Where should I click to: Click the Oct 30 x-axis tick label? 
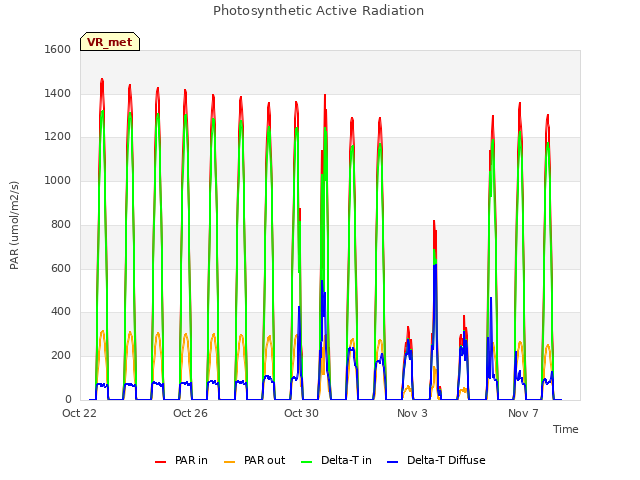click(301, 413)
